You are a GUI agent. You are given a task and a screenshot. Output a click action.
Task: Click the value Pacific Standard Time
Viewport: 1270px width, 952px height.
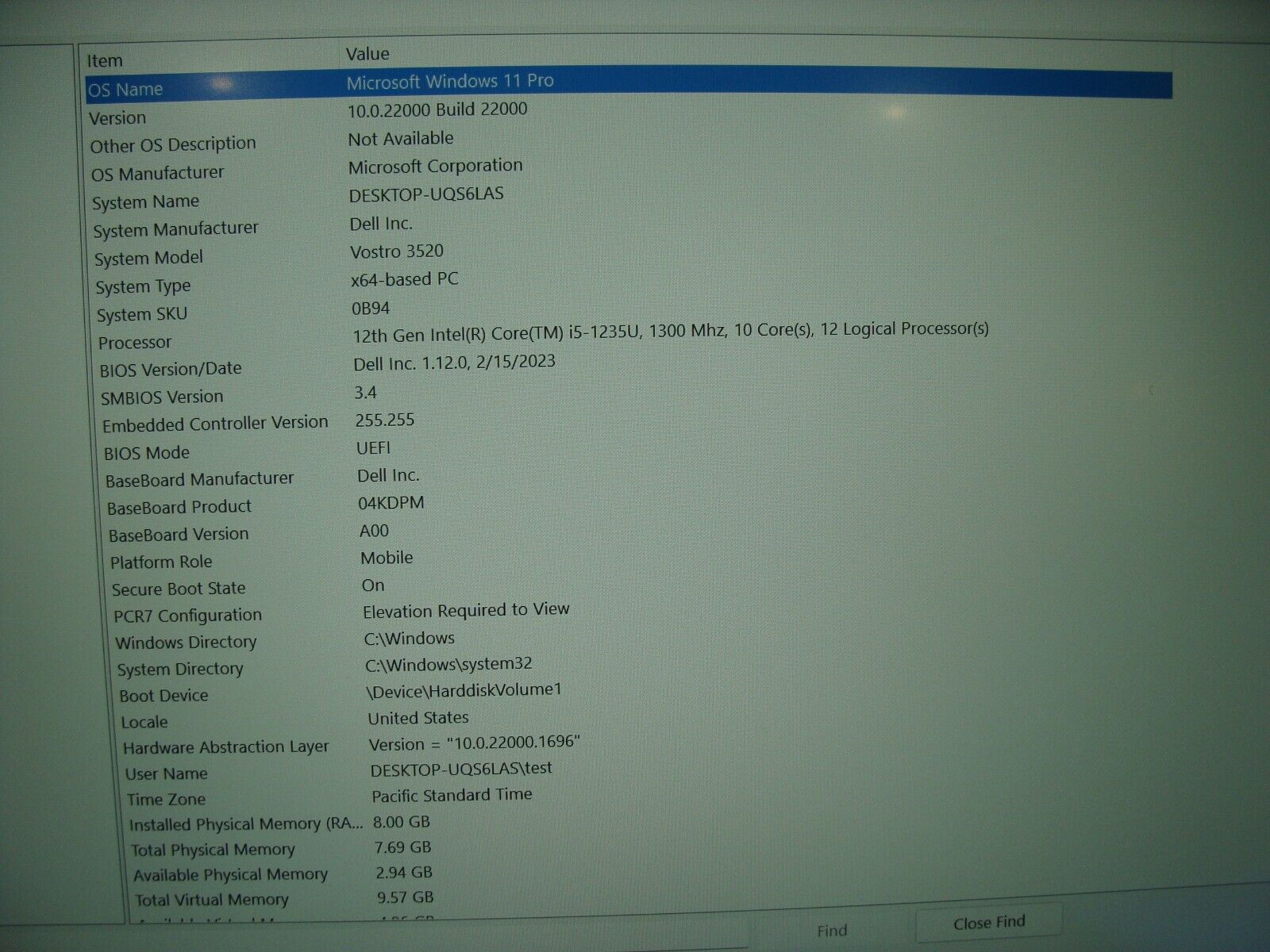[452, 795]
